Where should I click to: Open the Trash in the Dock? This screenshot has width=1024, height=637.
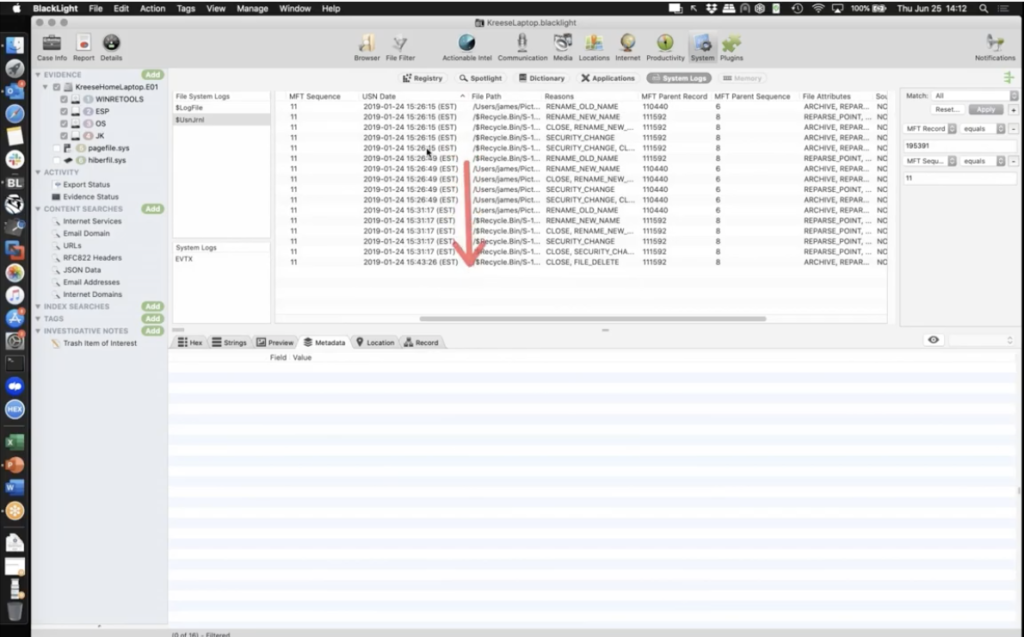tap(14, 611)
